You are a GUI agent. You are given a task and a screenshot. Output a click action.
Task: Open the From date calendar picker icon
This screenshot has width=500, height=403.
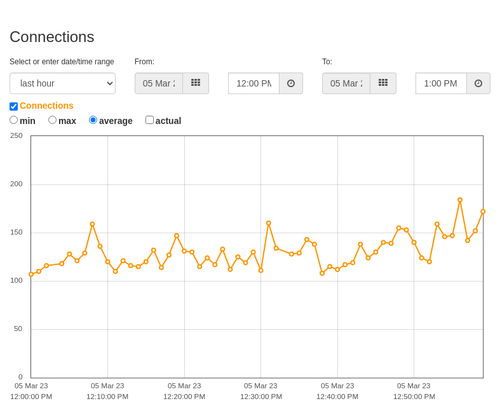(x=196, y=83)
